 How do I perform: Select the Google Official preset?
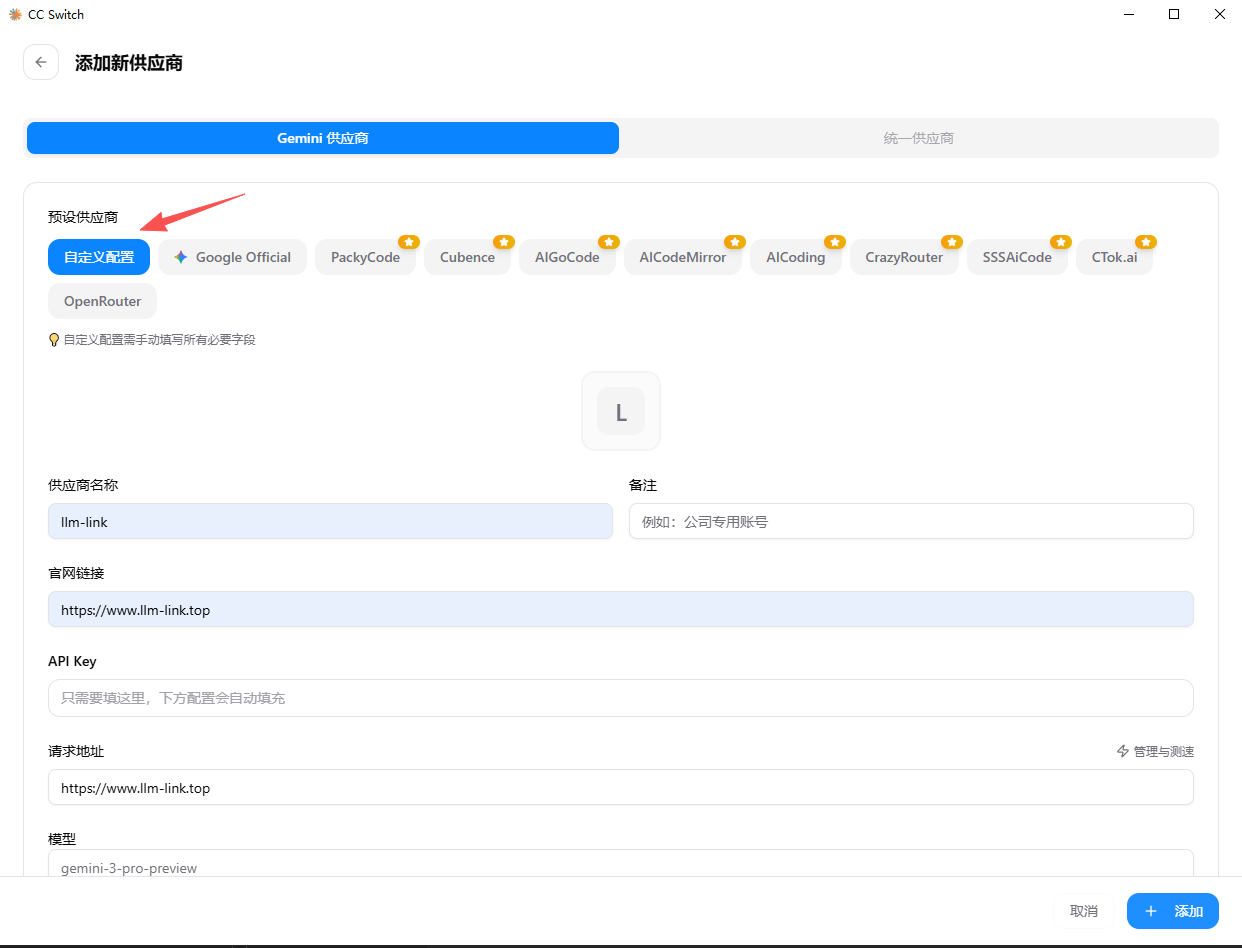(232, 257)
